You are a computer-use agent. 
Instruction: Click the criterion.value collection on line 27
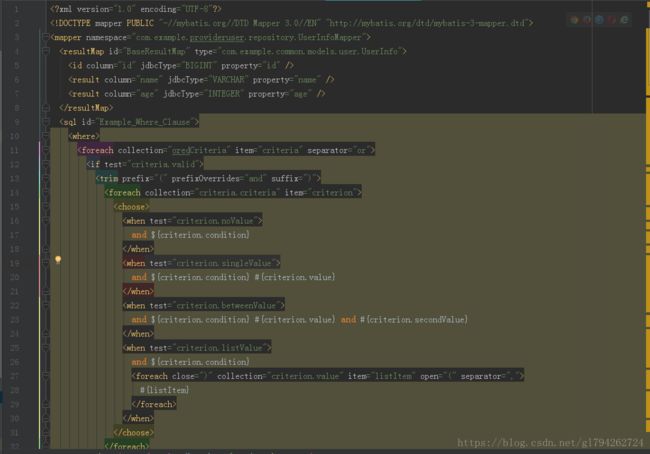[x=305, y=376]
